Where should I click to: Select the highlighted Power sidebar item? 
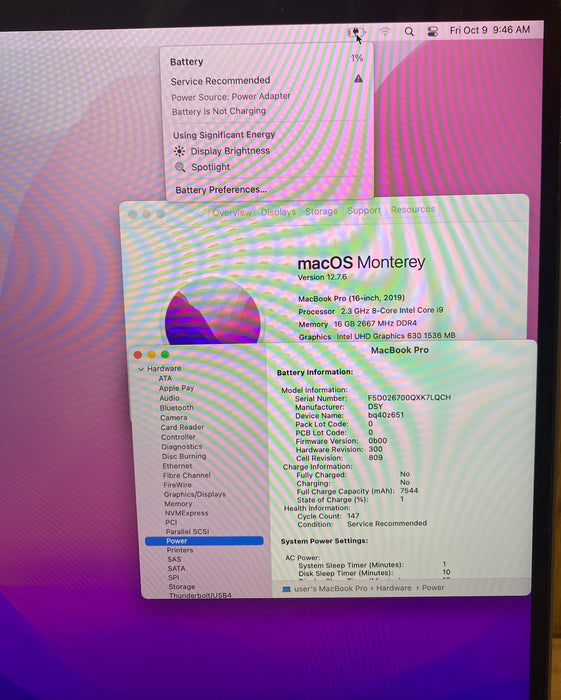tap(204, 541)
